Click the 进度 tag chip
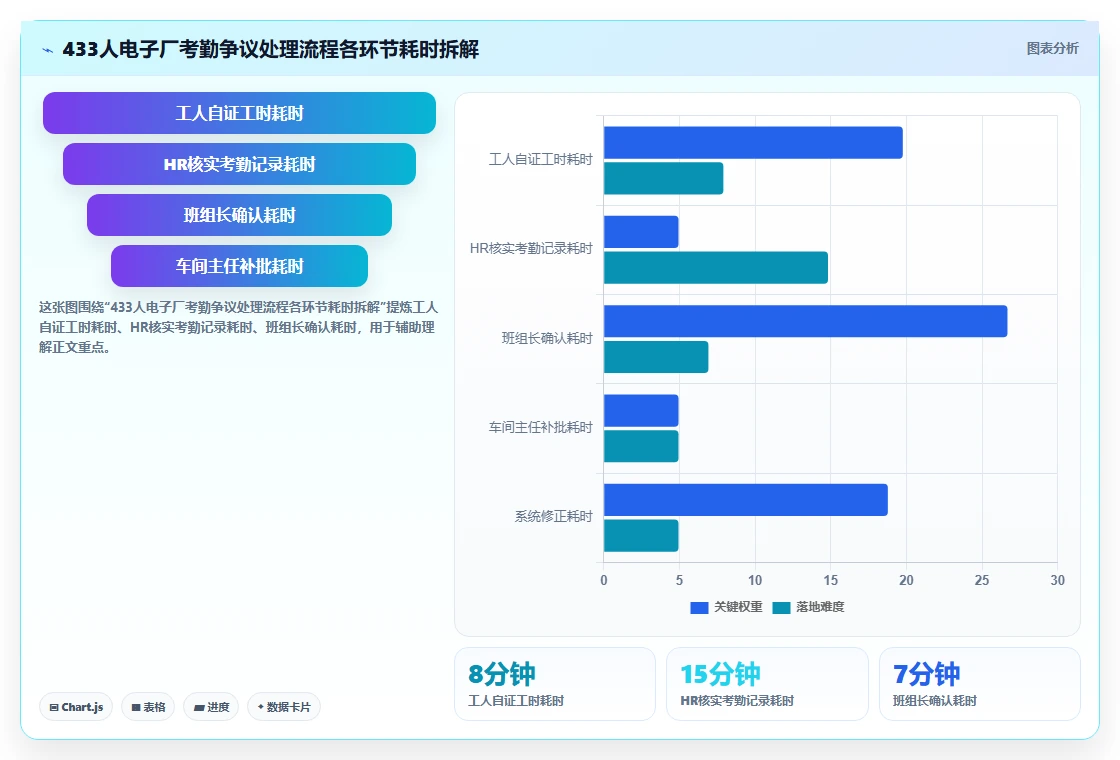 [x=211, y=707]
